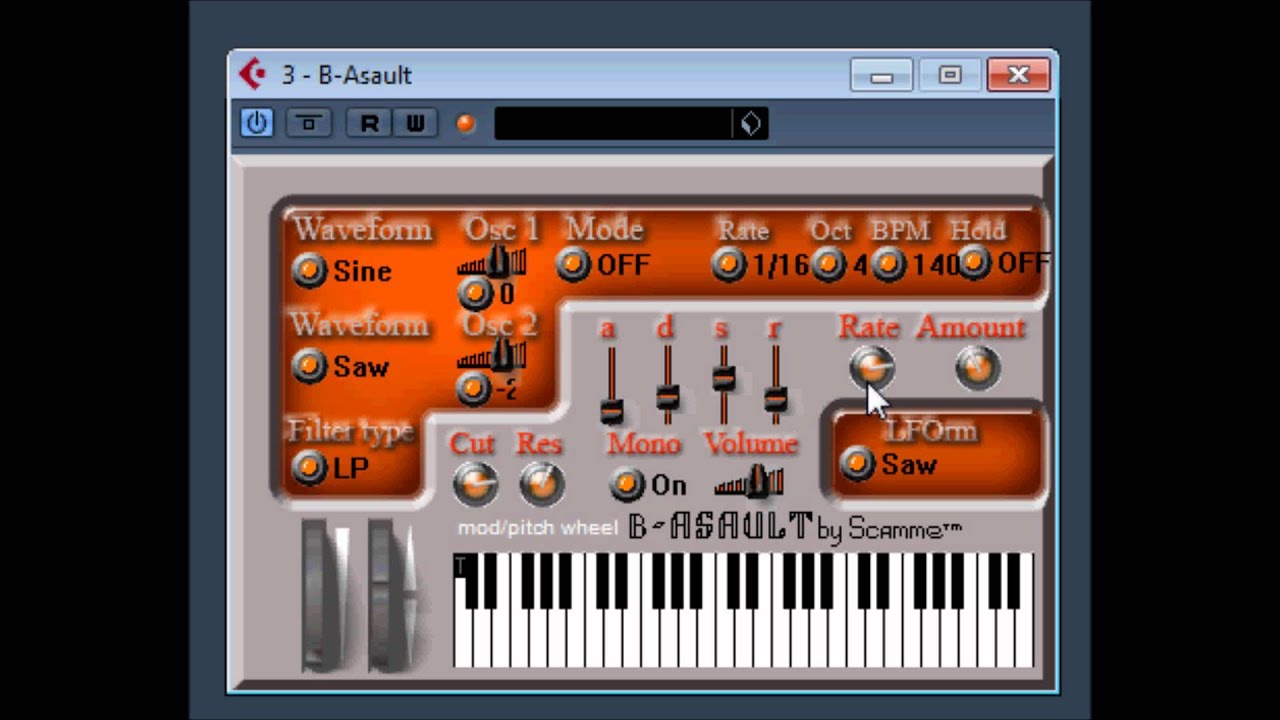Toggle the Hold knob (OFF)
Screen dimensions: 1280x720
click(974, 262)
